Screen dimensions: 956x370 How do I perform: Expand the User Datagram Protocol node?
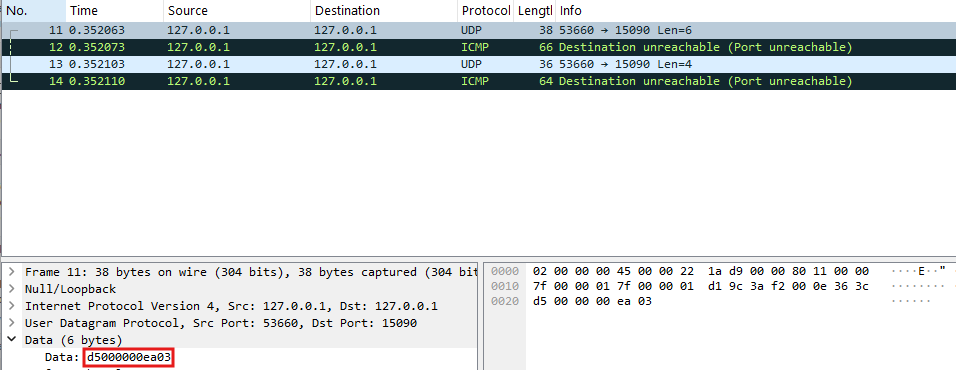click(x=12, y=323)
